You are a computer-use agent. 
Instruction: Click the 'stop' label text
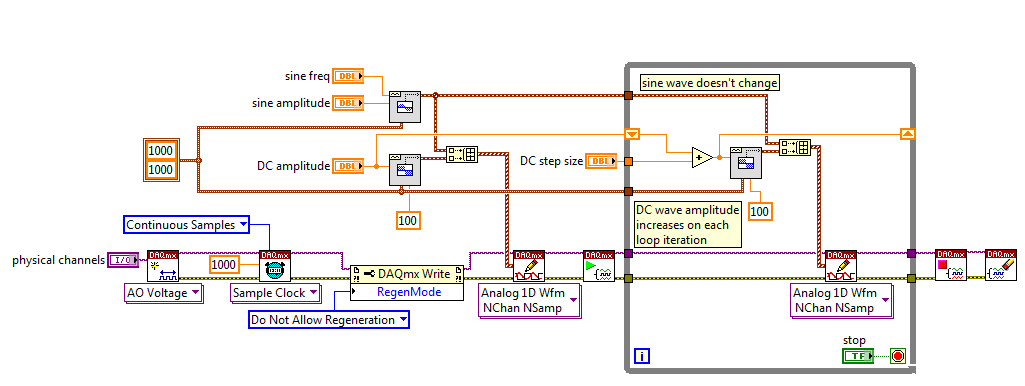[854, 340]
